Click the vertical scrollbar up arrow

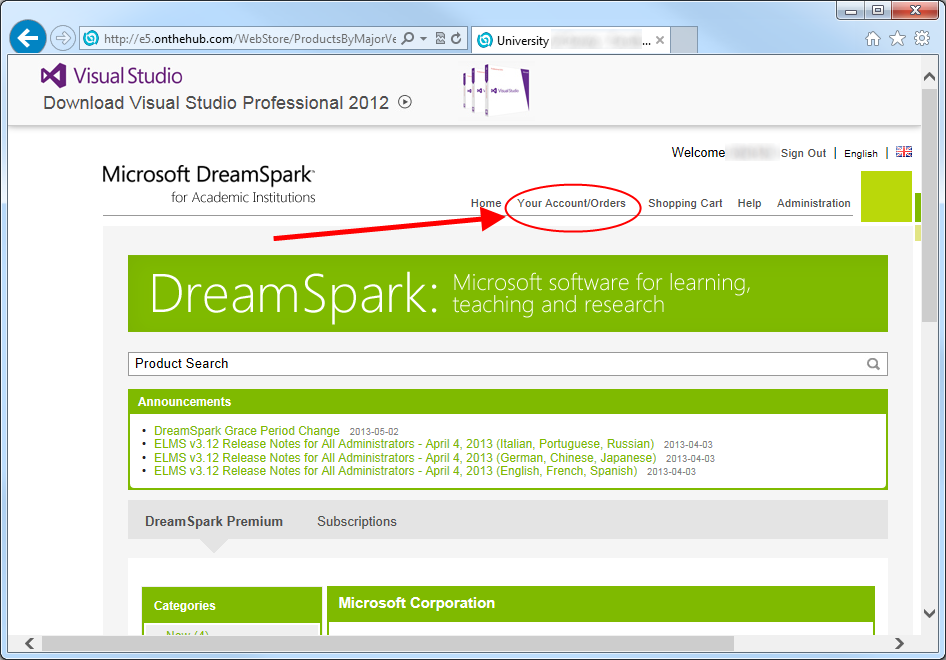pyautogui.click(x=929, y=77)
